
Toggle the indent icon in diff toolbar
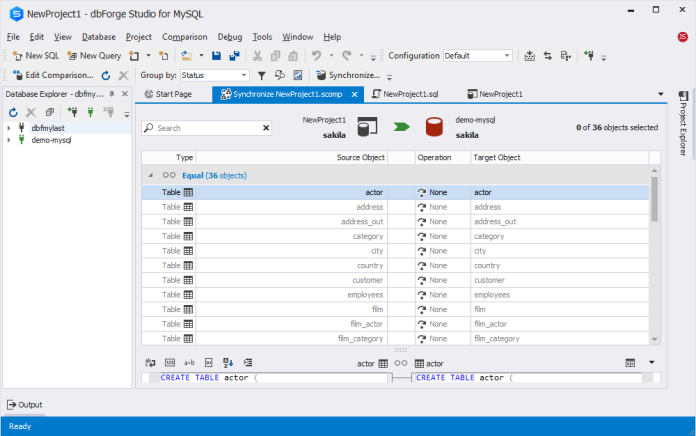point(248,363)
